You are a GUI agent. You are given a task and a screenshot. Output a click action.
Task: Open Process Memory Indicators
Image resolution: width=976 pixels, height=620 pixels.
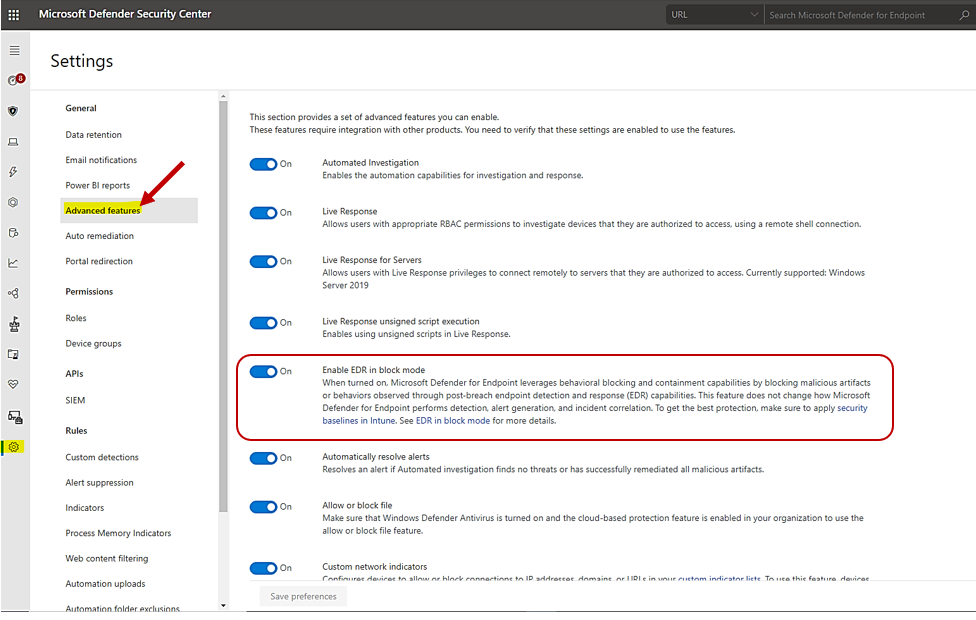118,533
